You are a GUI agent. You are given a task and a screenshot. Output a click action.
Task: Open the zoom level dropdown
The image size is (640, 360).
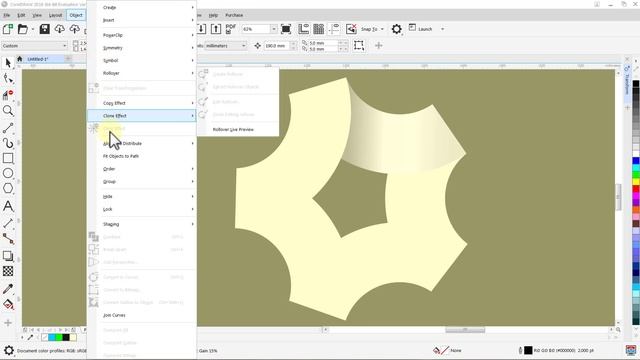pyautogui.click(x=273, y=29)
